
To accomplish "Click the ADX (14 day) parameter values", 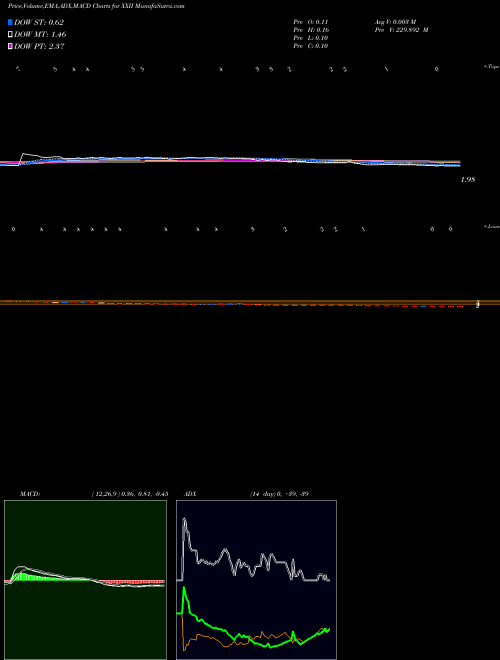I will pos(279,494).
